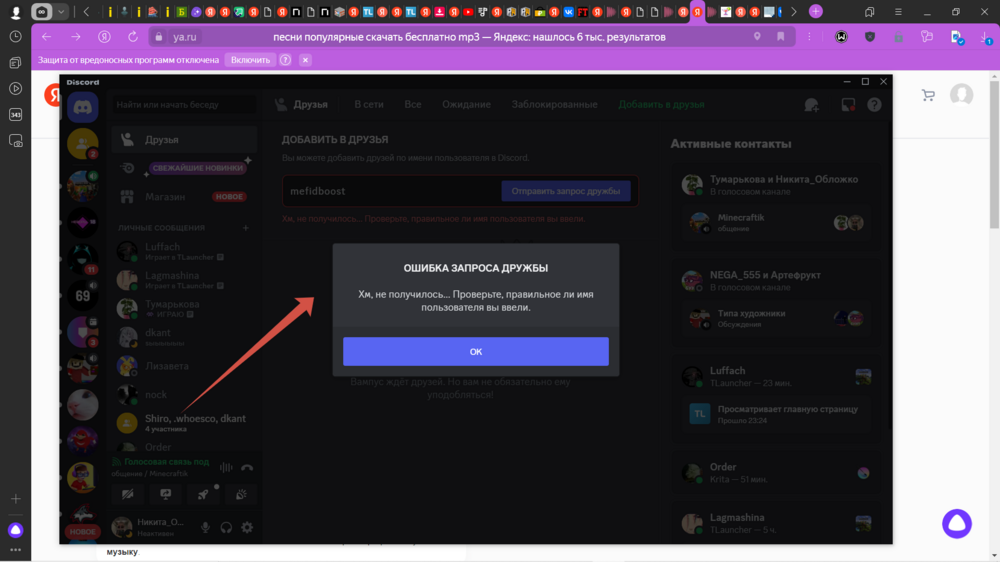Toggle microphone mute in user panel

click(205, 528)
